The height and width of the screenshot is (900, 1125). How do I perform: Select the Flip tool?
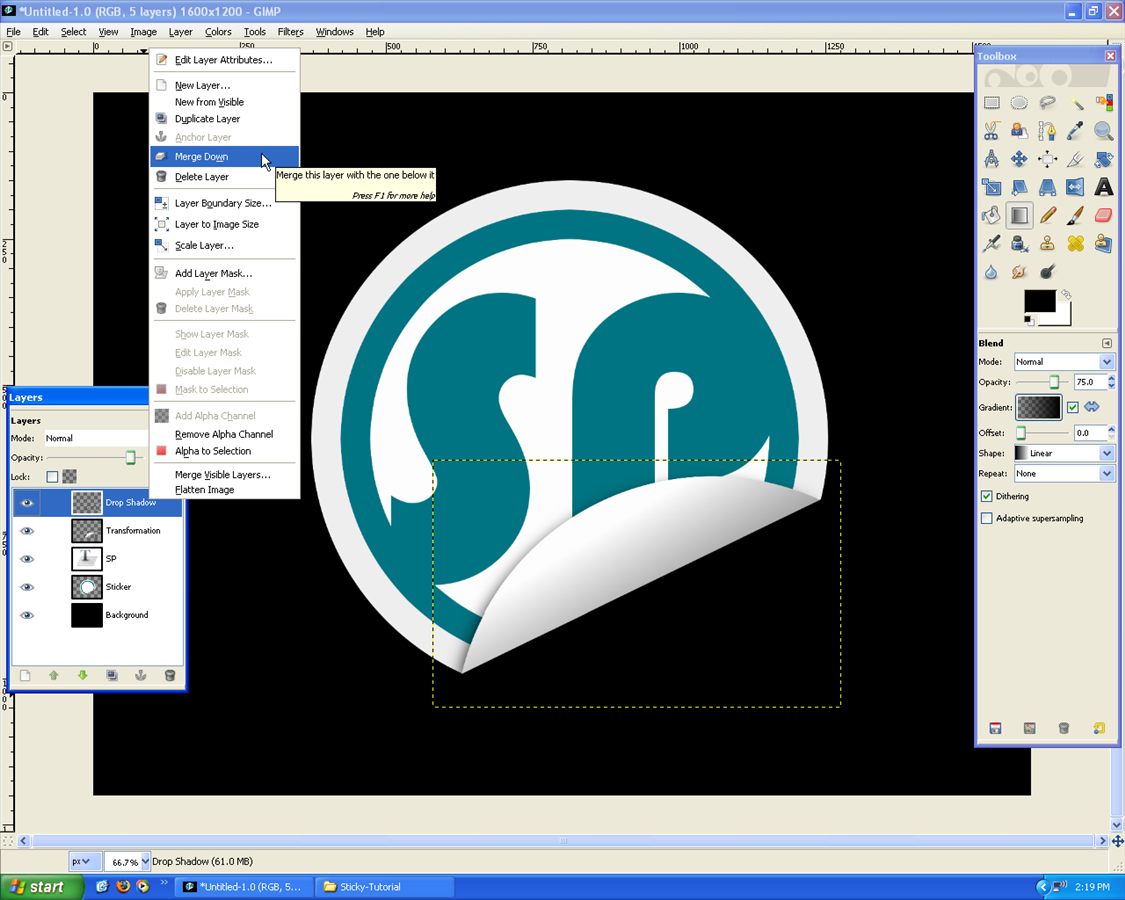coord(1075,187)
